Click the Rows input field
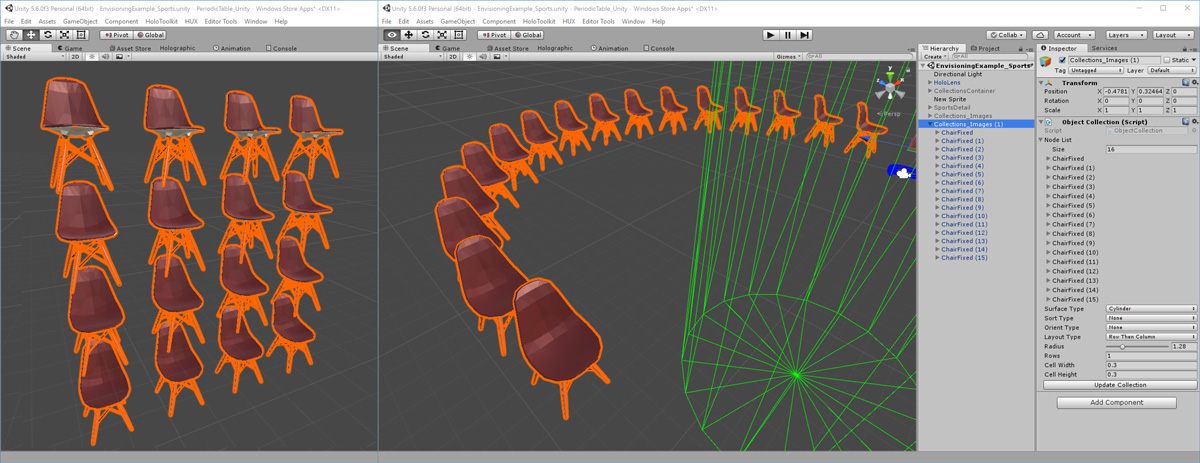 coord(1150,356)
